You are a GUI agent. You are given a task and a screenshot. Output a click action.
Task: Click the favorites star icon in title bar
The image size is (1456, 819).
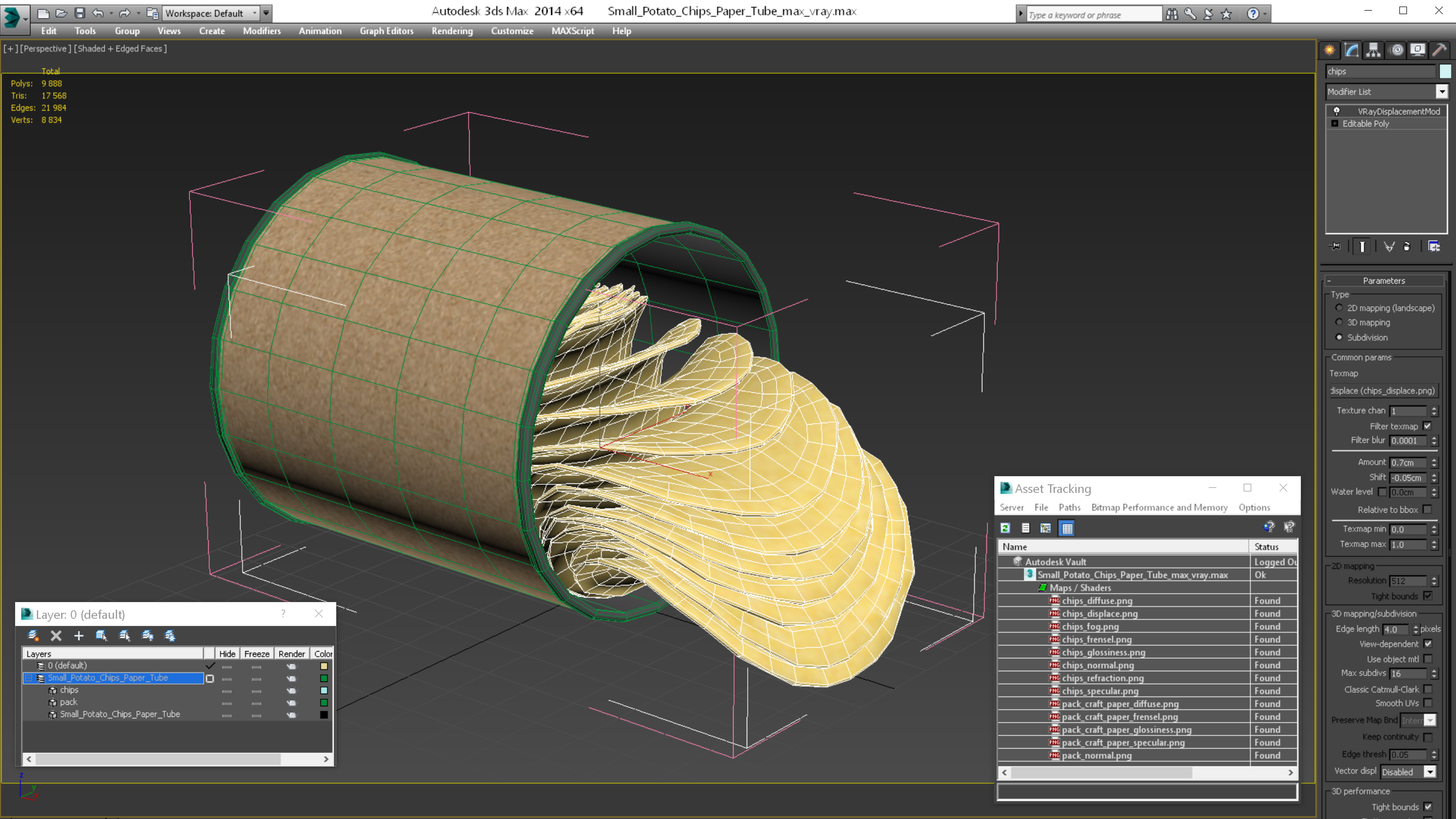pos(1226,14)
